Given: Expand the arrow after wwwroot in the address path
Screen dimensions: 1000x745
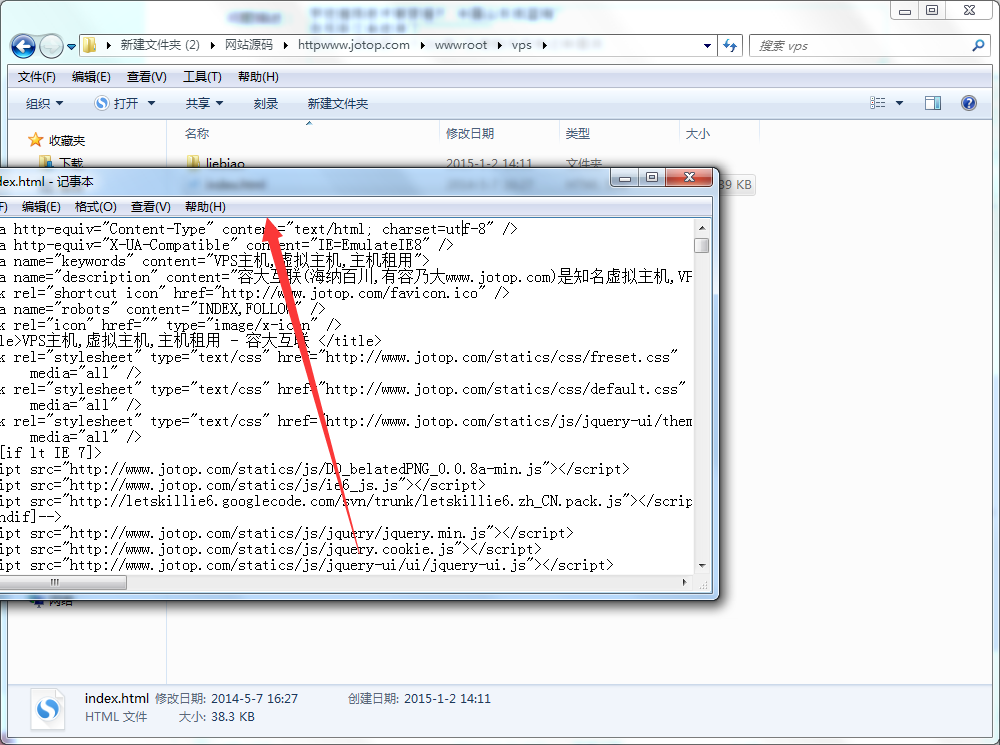Looking at the screenshot, I should click(499, 45).
